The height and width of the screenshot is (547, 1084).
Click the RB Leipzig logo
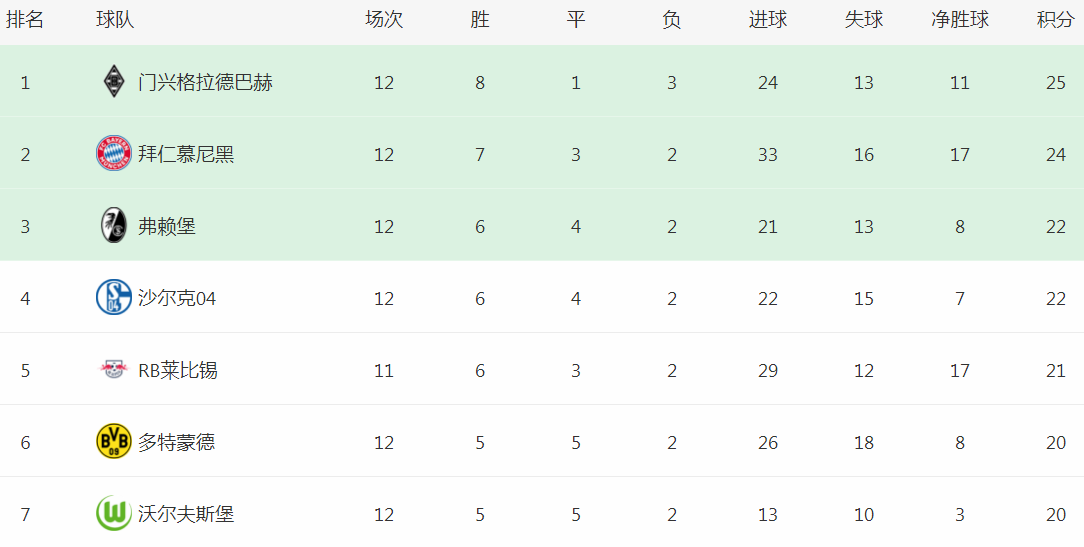[x=114, y=369]
